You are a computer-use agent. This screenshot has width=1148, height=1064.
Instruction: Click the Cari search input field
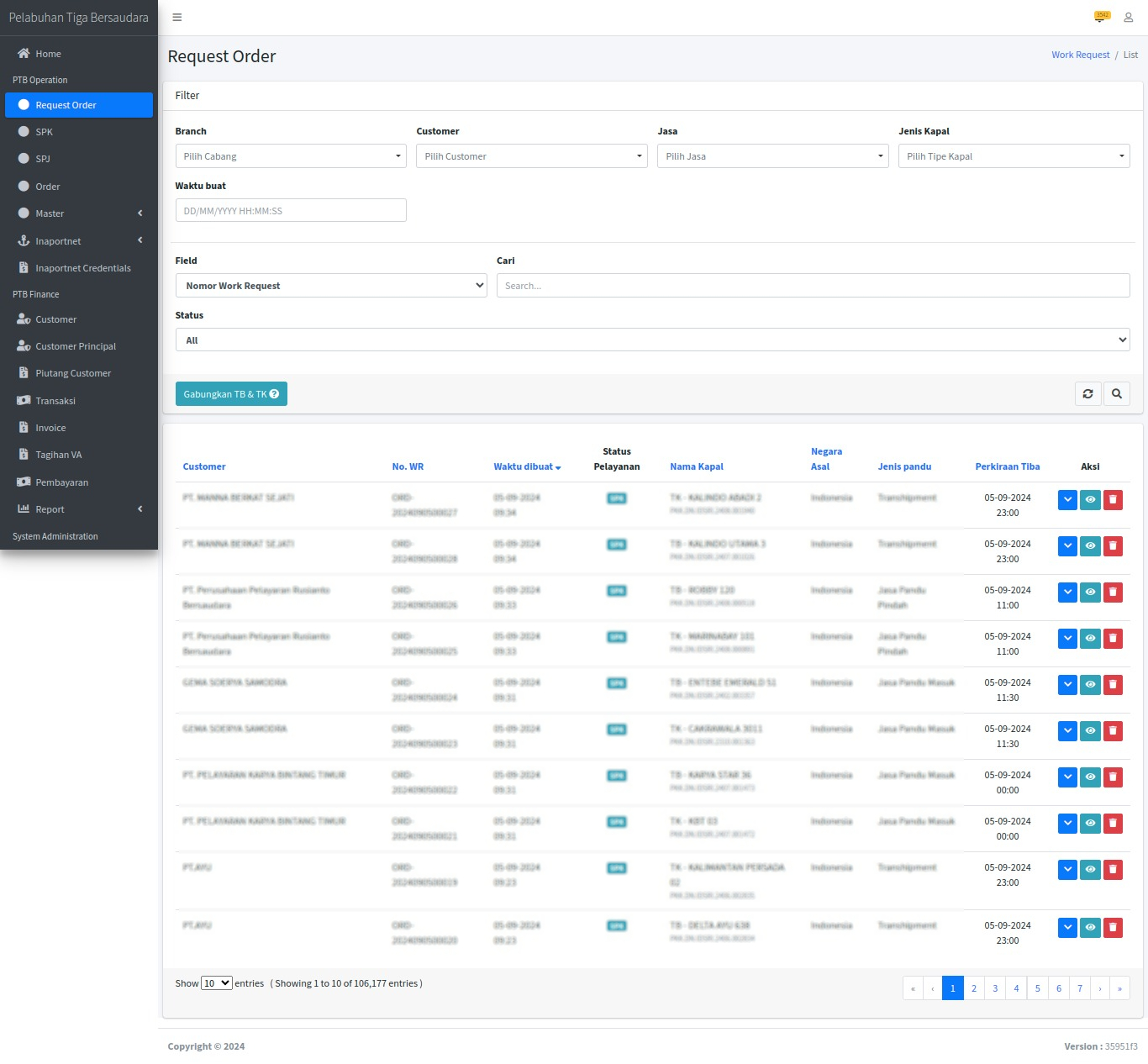point(813,286)
